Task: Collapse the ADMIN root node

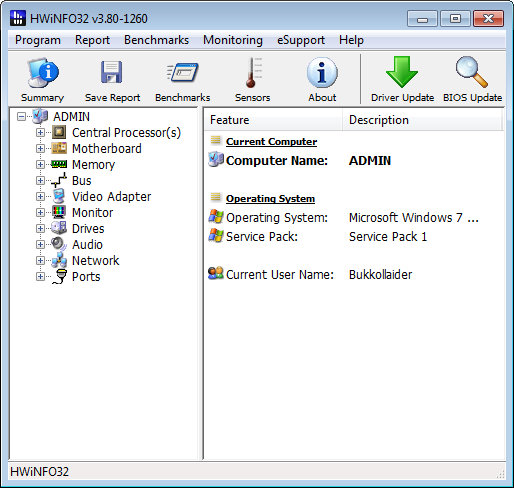Action: pos(22,117)
